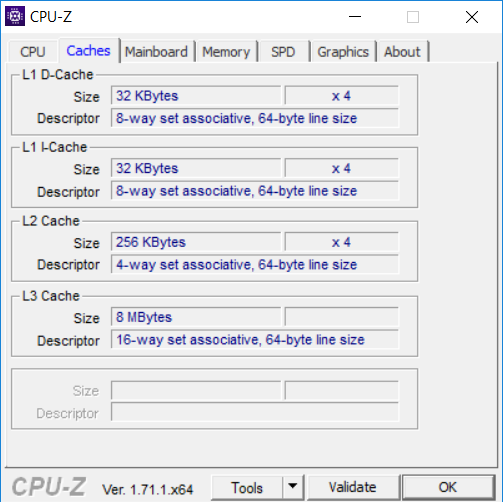Switch to the CPU tab
Viewport: 503px width, 502px height.
click(x=33, y=52)
